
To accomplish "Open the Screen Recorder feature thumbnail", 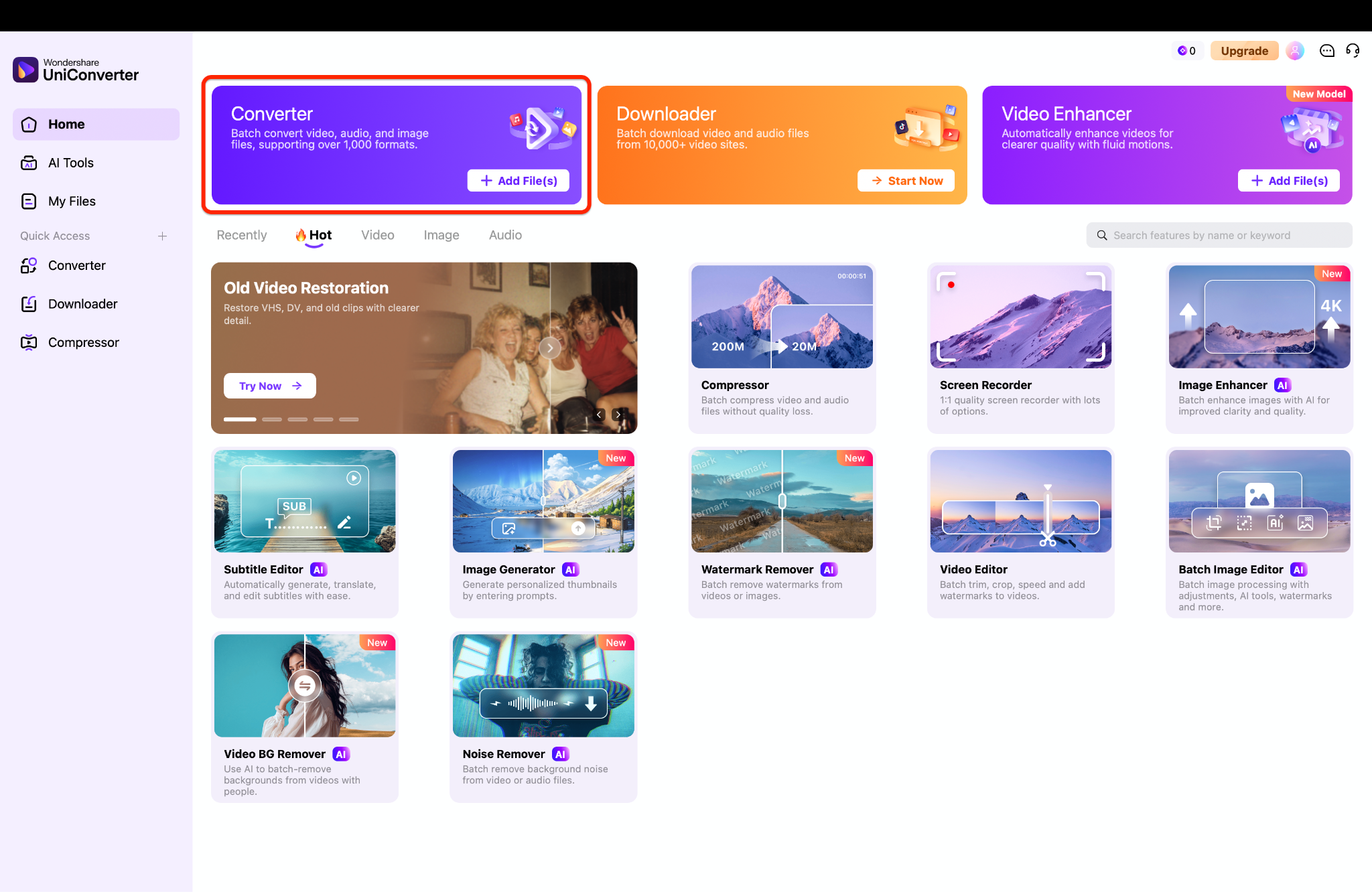I will [1021, 317].
